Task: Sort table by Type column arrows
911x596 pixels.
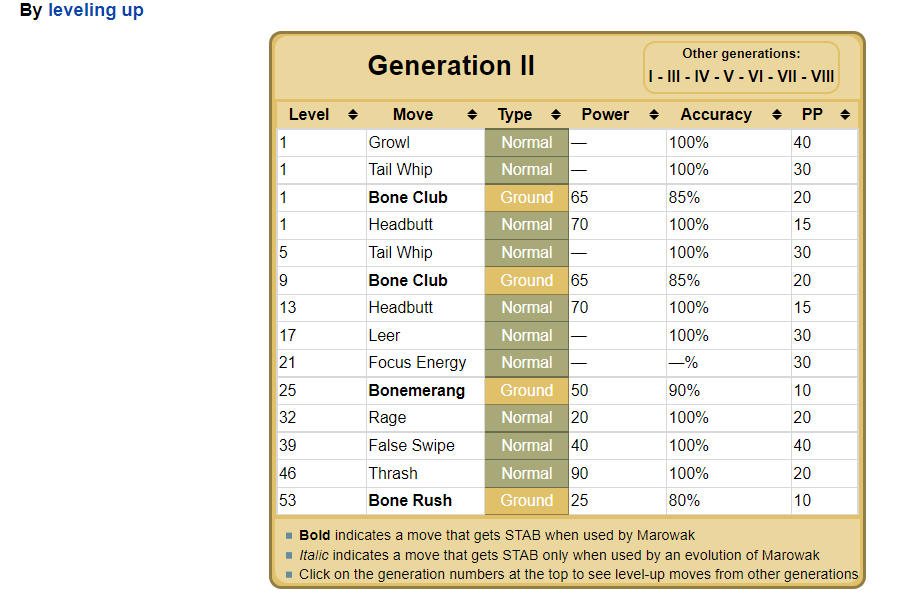Action: [x=556, y=114]
